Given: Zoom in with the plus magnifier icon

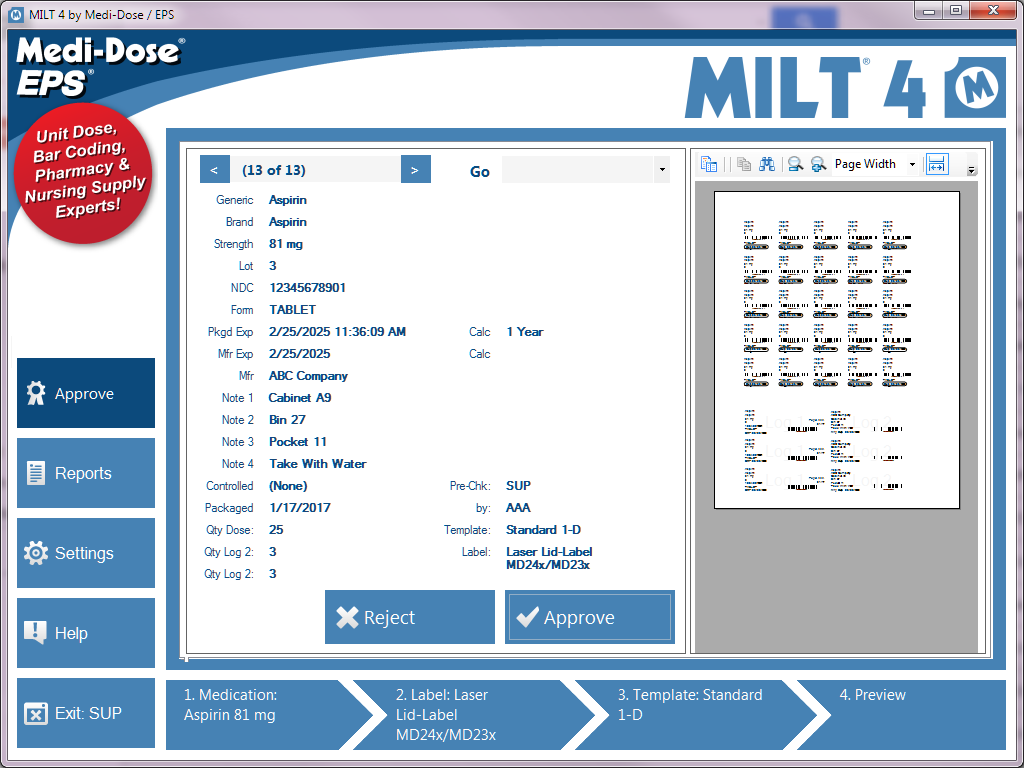Looking at the screenshot, I should (x=818, y=164).
